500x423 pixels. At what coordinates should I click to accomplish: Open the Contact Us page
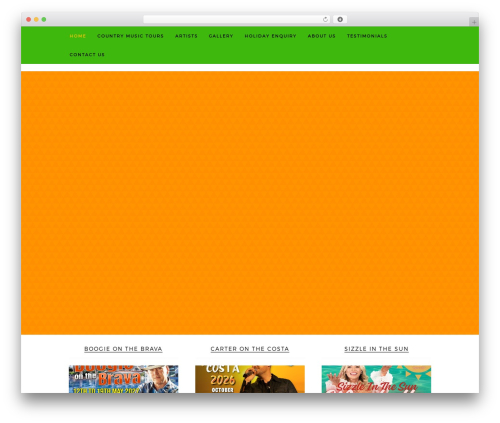87,55
